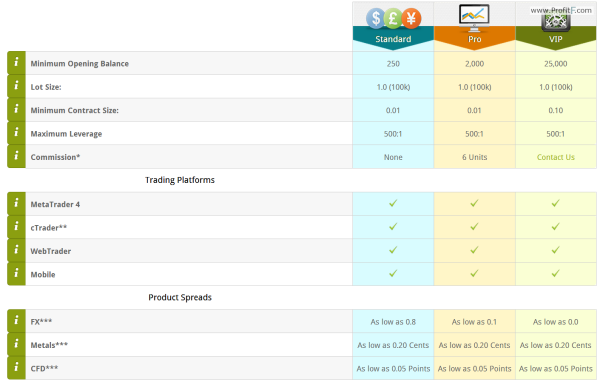Choose the VIP account column header
Viewport: 600px width, 382px height.
(556, 39)
